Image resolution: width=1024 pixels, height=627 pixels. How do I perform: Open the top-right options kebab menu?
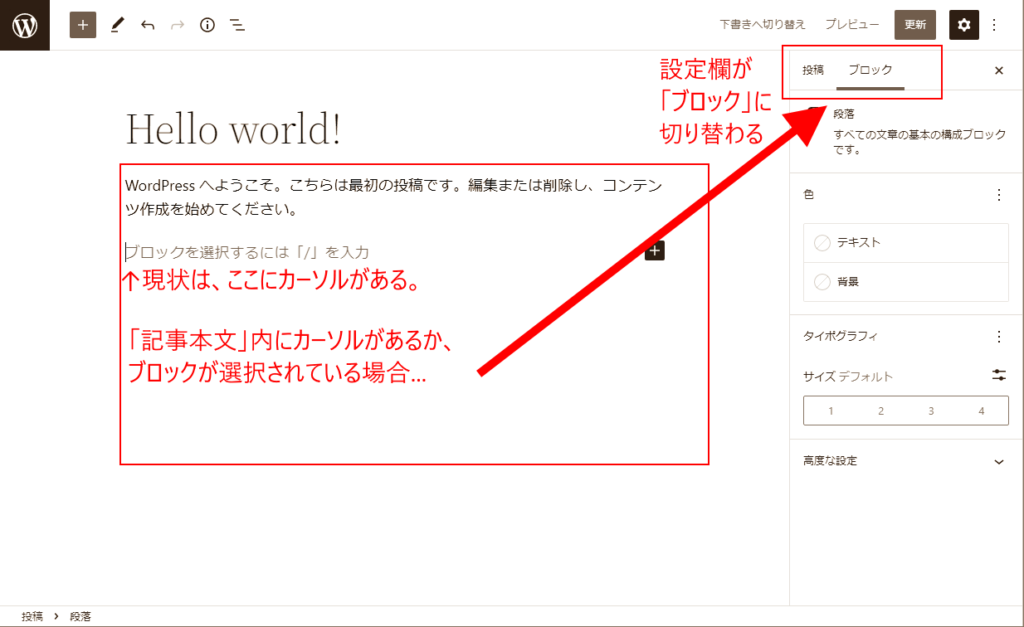point(994,25)
